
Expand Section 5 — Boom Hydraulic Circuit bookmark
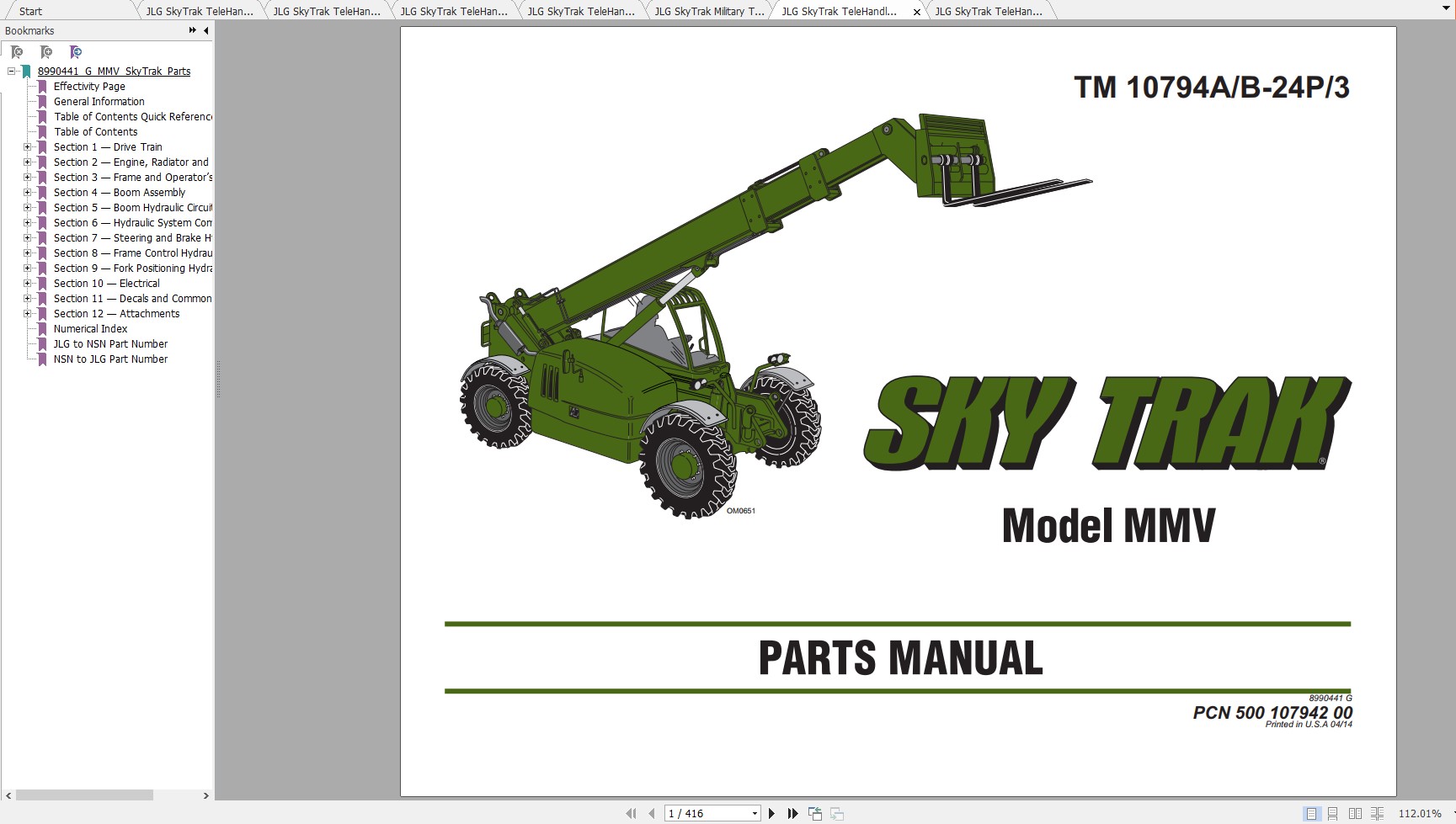click(27, 207)
